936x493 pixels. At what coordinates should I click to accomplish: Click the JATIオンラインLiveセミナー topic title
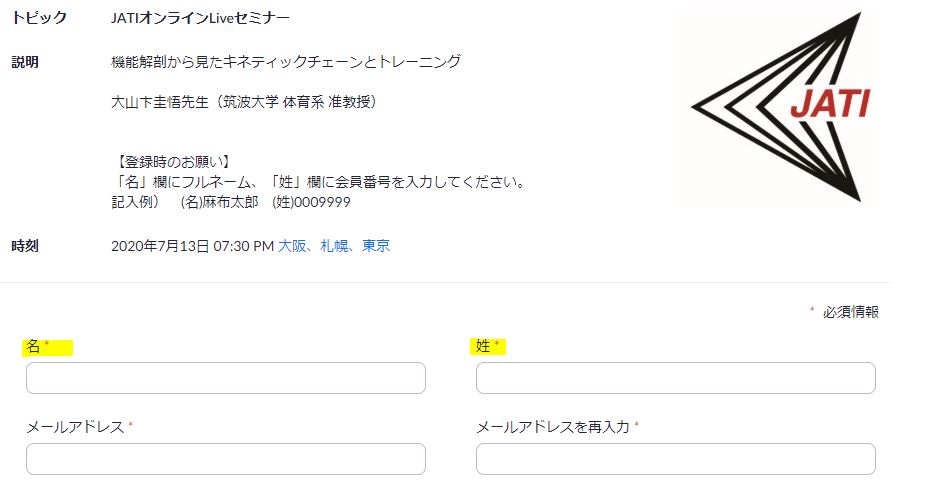click(201, 18)
